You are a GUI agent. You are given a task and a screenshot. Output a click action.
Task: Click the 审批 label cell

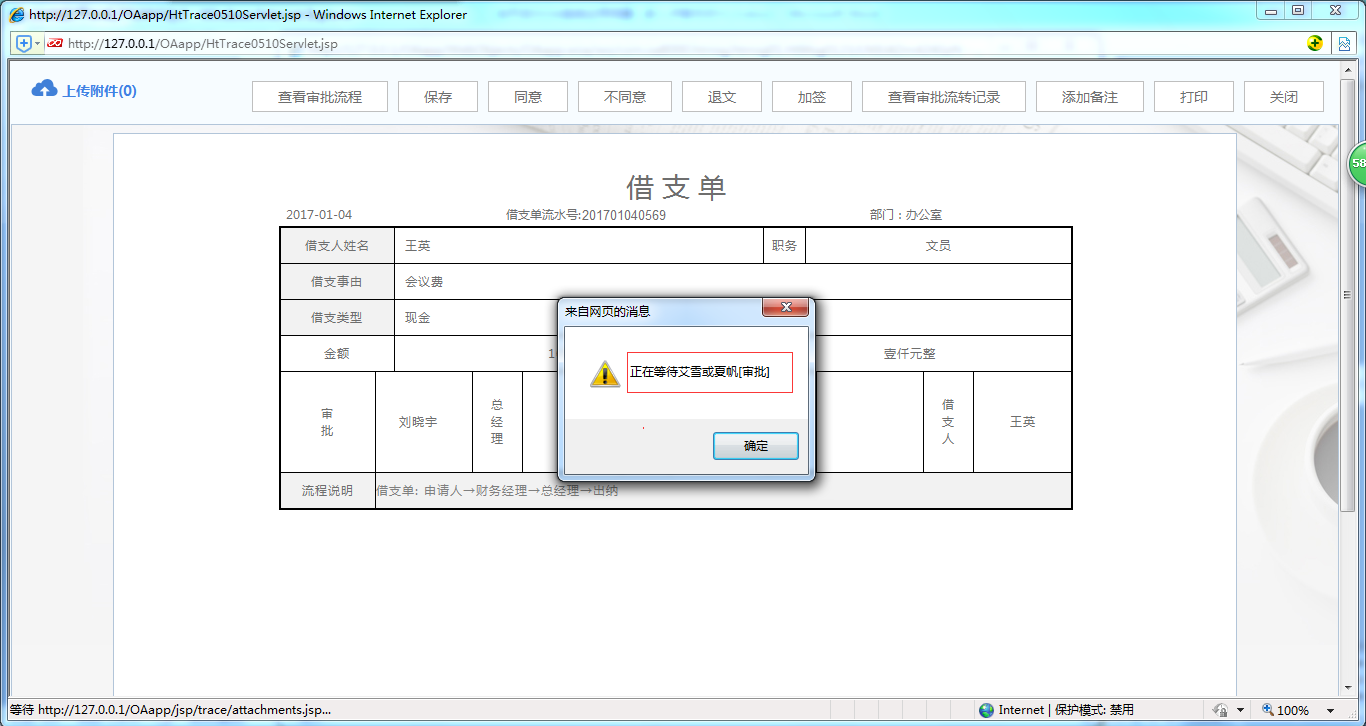coord(327,422)
